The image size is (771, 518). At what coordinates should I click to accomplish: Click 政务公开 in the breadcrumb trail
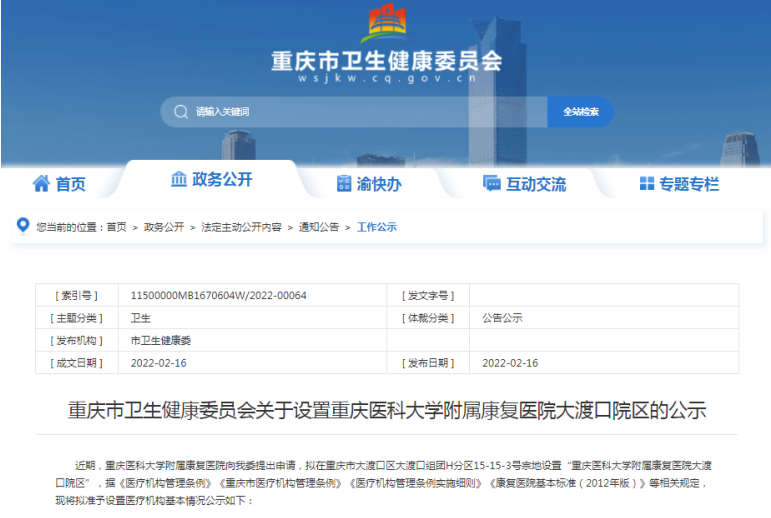(x=164, y=227)
